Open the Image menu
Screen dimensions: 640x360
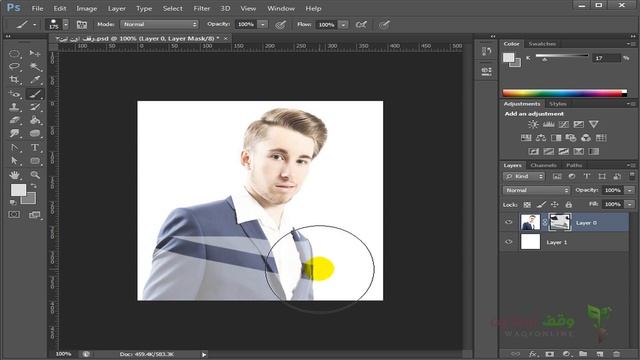coord(87,8)
